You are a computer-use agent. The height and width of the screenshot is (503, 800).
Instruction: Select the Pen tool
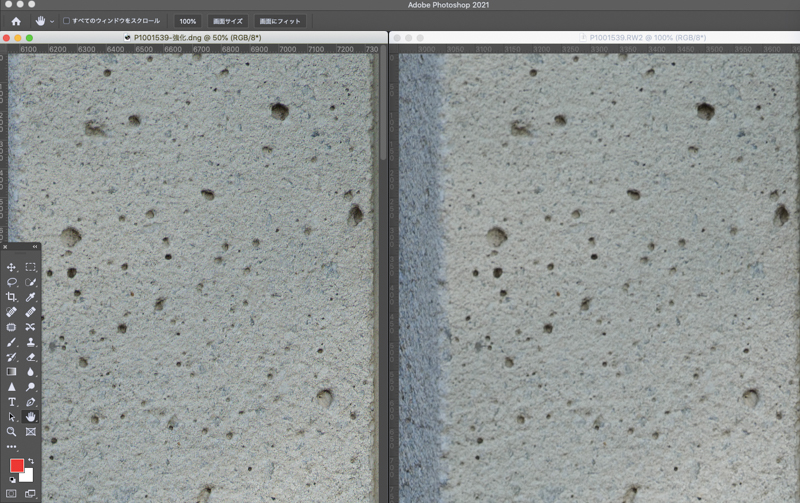[x=31, y=402]
